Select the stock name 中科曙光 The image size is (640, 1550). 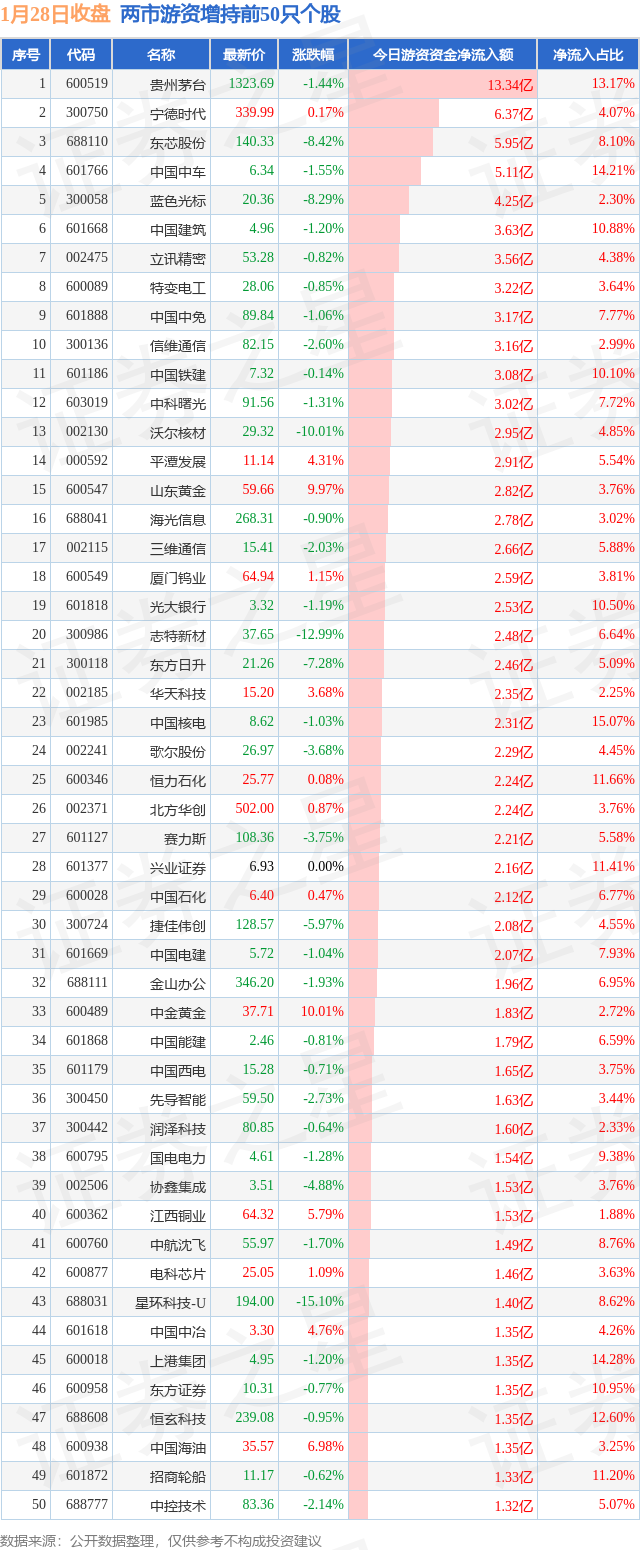point(178,404)
